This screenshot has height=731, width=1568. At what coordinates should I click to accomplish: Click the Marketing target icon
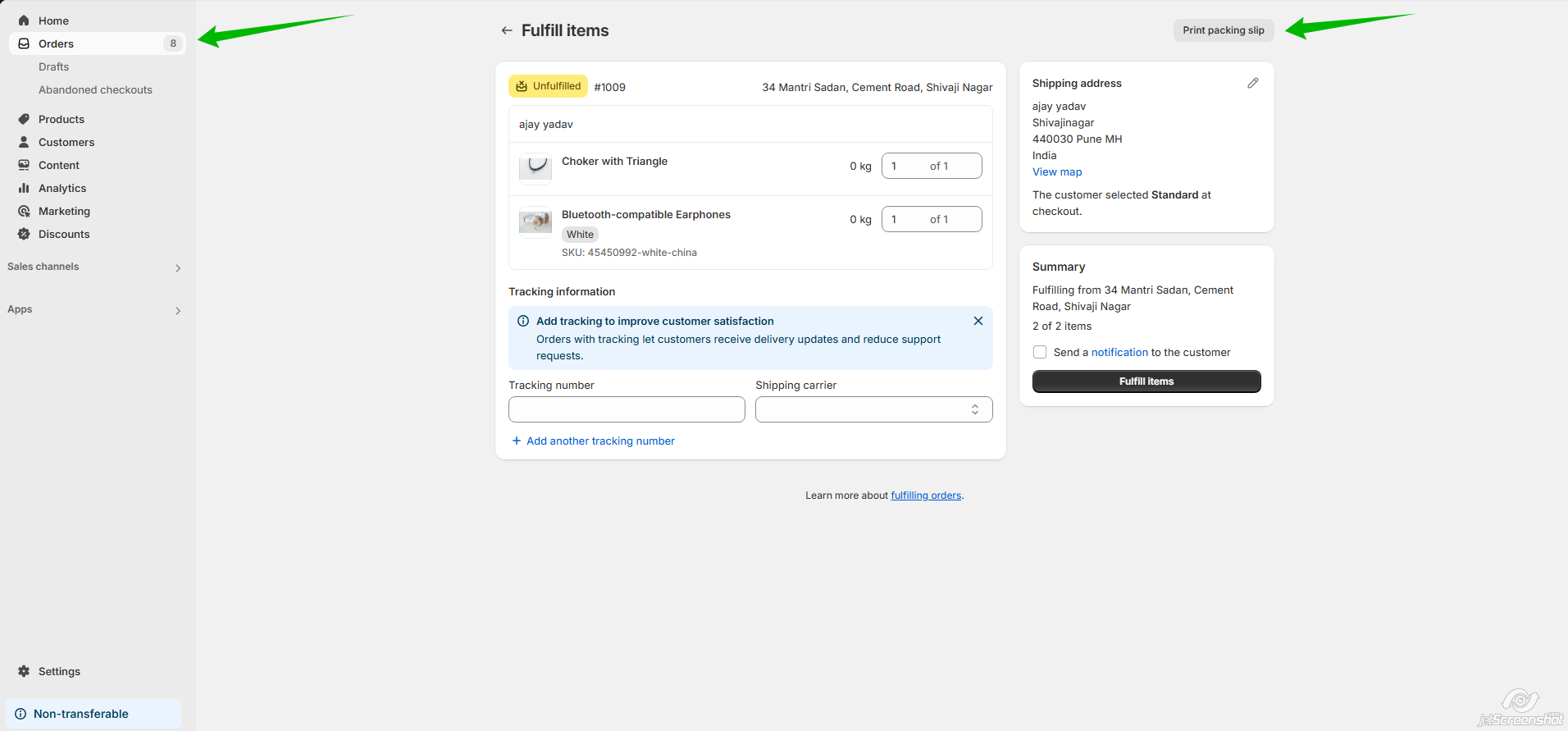pyautogui.click(x=24, y=211)
